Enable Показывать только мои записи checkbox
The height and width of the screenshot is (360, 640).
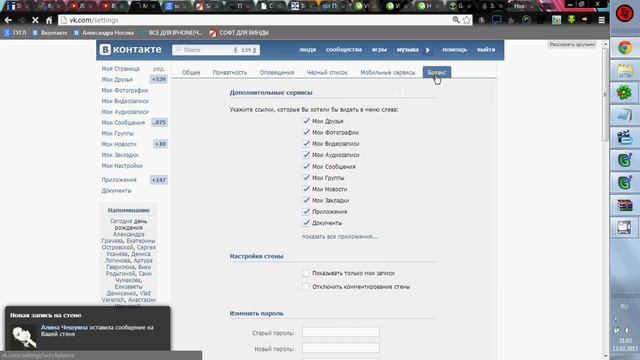coord(306,273)
